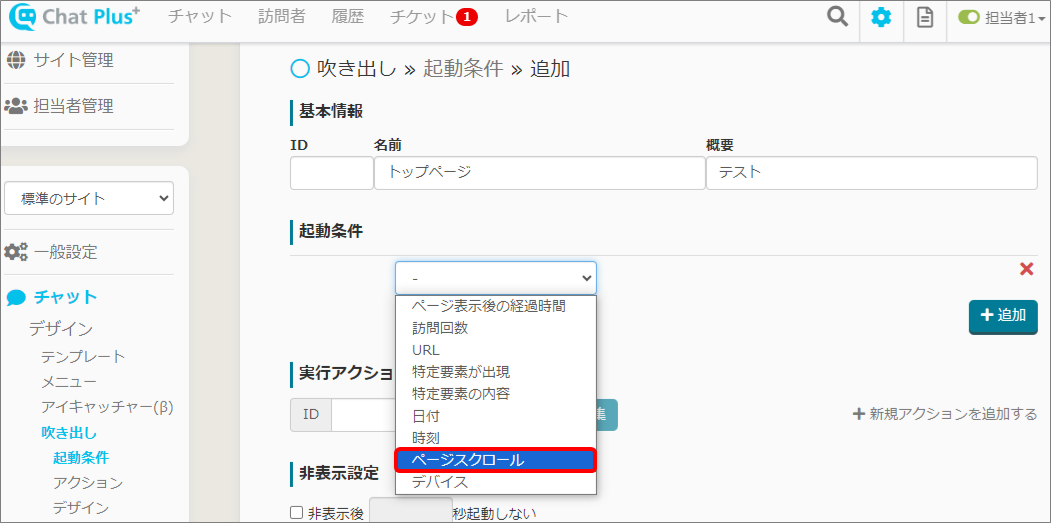Click 新規アクションを追加する link
This screenshot has width=1051, height=523.
[x=944, y=414]
